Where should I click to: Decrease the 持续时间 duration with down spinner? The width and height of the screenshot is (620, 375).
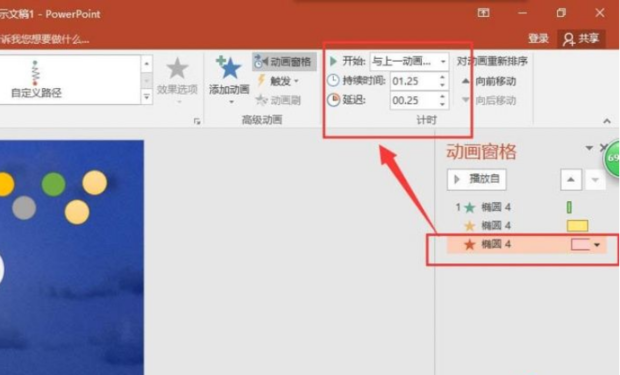tap(442, 85)
